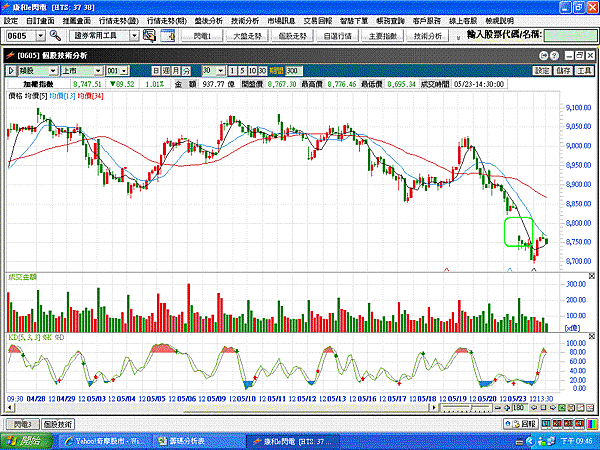Open the 自訂畫面 menu

[x=40, y=21]
